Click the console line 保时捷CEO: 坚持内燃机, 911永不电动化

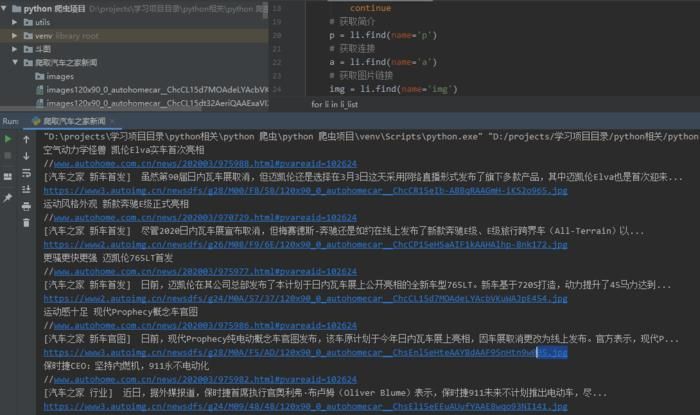click(126, 366)
